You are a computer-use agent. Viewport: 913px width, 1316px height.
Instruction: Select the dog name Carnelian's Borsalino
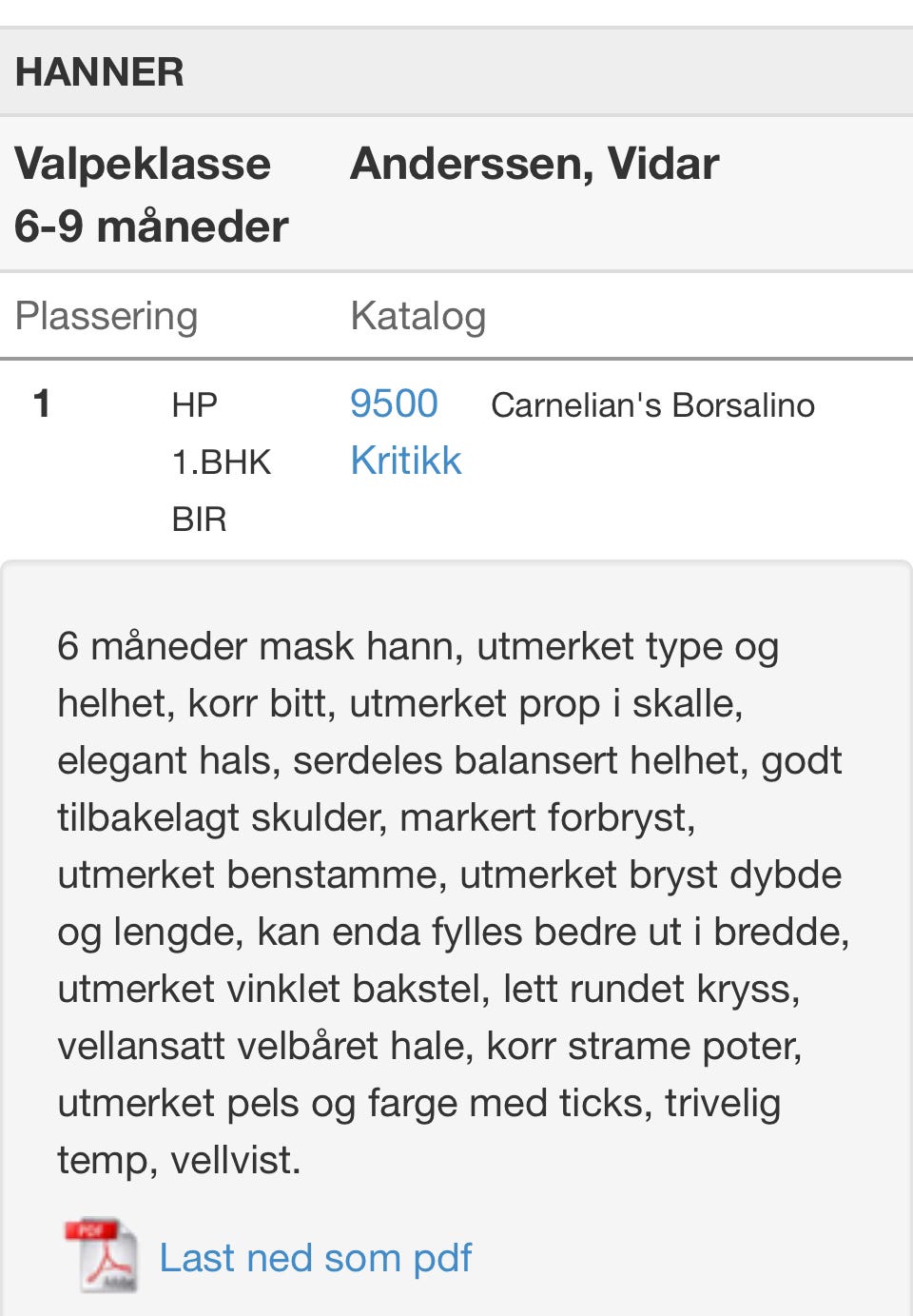point(653,404)
